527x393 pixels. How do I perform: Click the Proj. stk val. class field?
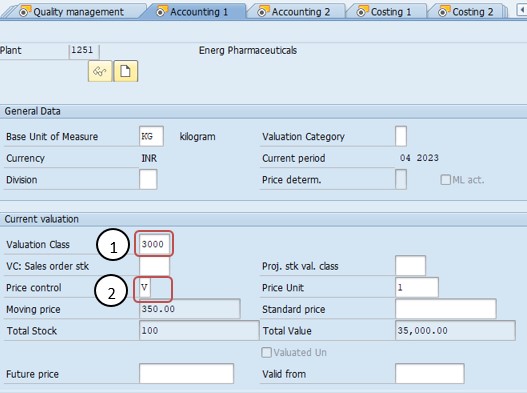coord(410,266)
